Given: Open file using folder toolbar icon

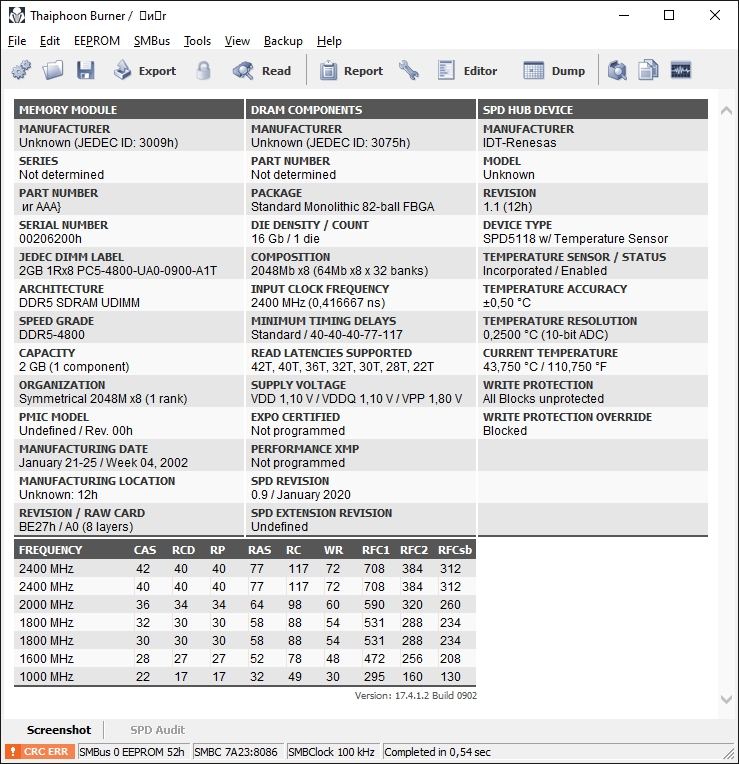Looking at the screenshot, I should click(x=53, y=70).
